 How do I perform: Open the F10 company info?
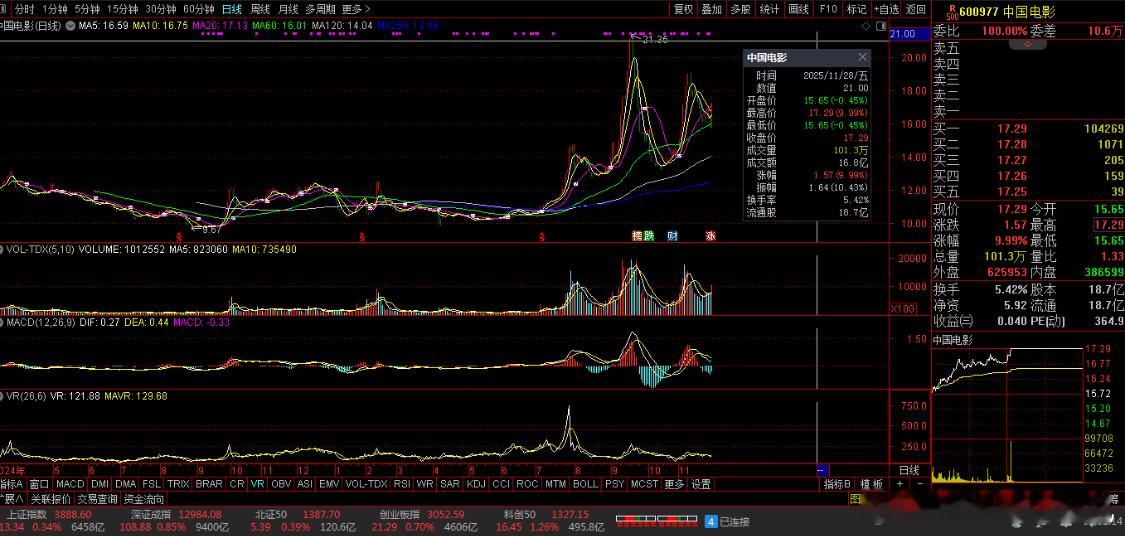tap(828, 9)
